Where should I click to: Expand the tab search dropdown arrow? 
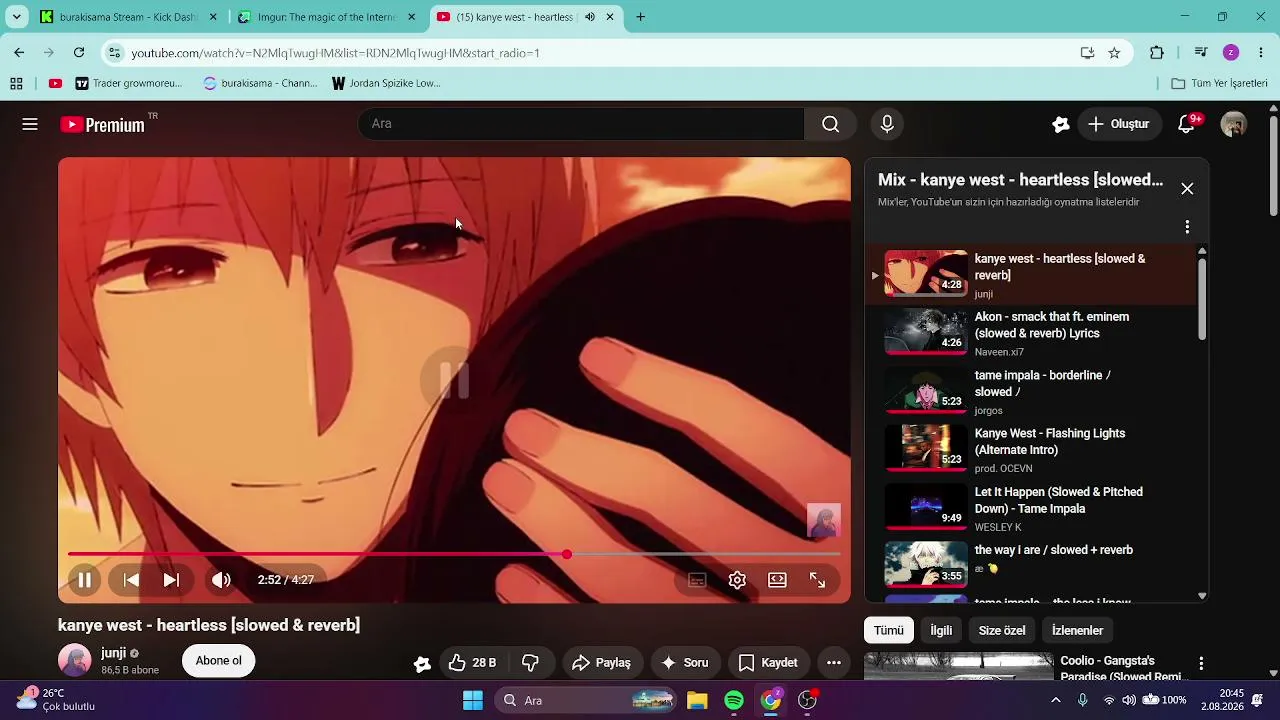coord(16,17)
